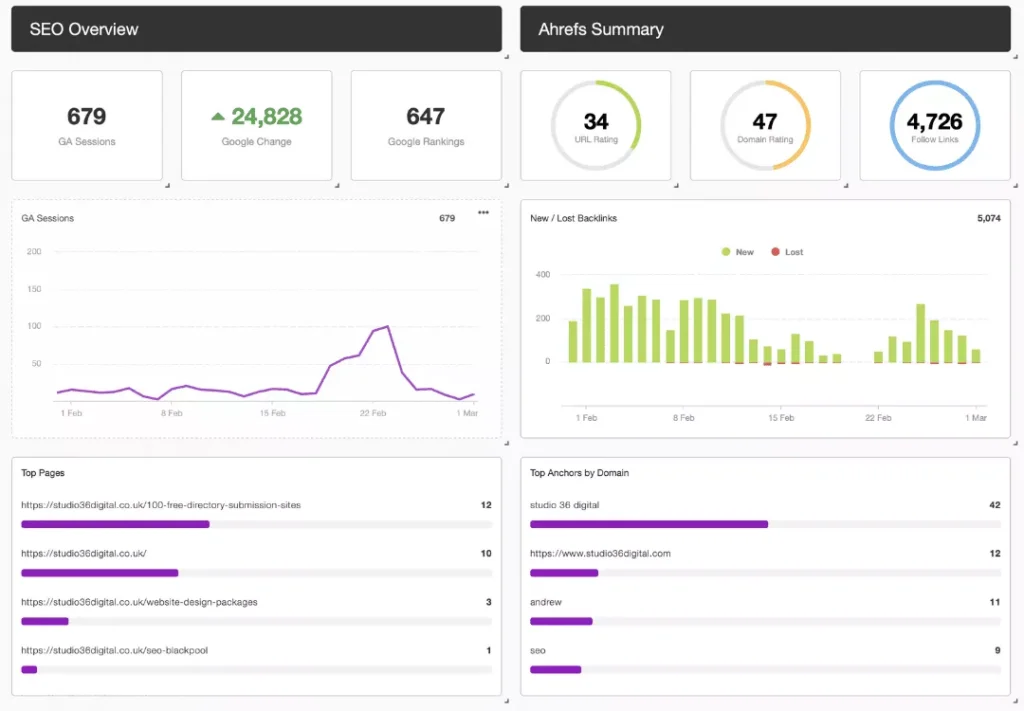Click the Domain Rating orange donut gauge
Image resolution: width=1024 pixels, height=711 pixels.
765,125
